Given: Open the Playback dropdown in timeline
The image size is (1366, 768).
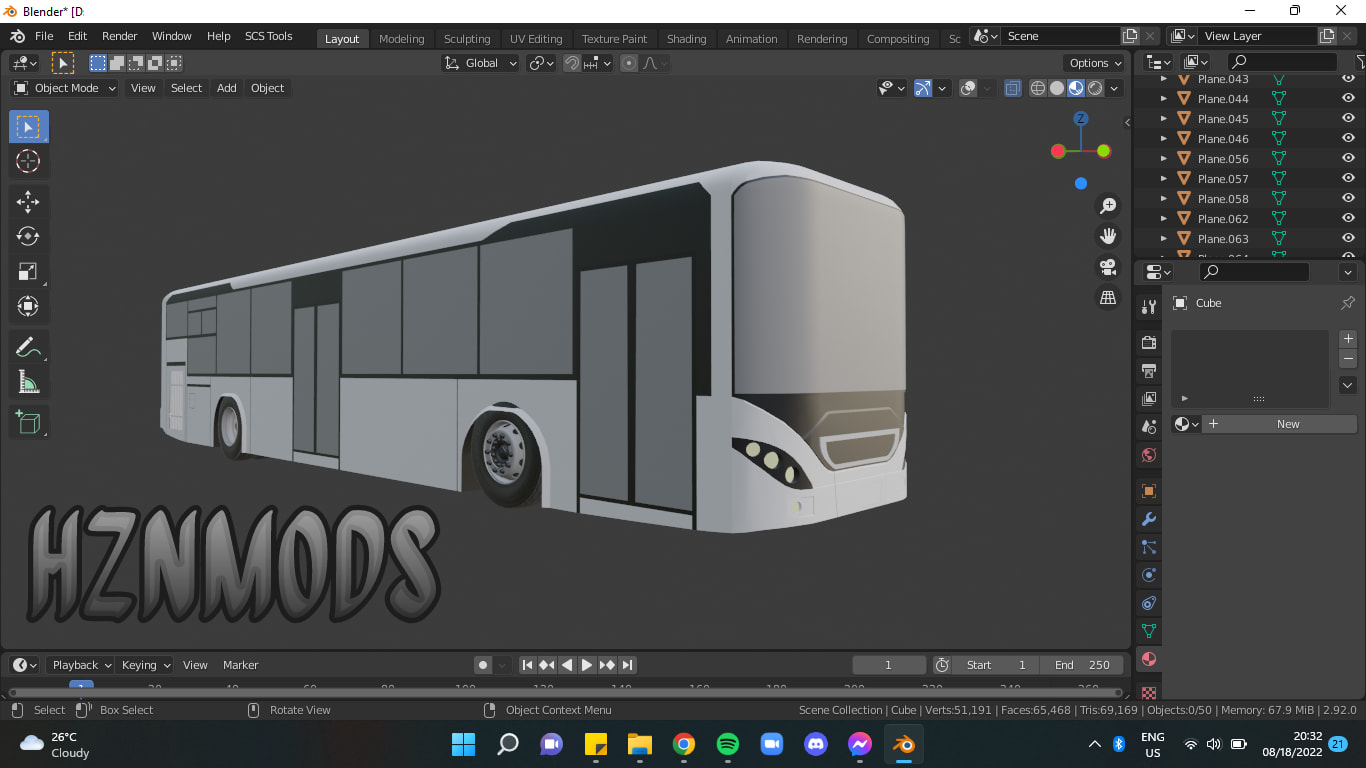Looking at the screenshot, I should [80, 665].
